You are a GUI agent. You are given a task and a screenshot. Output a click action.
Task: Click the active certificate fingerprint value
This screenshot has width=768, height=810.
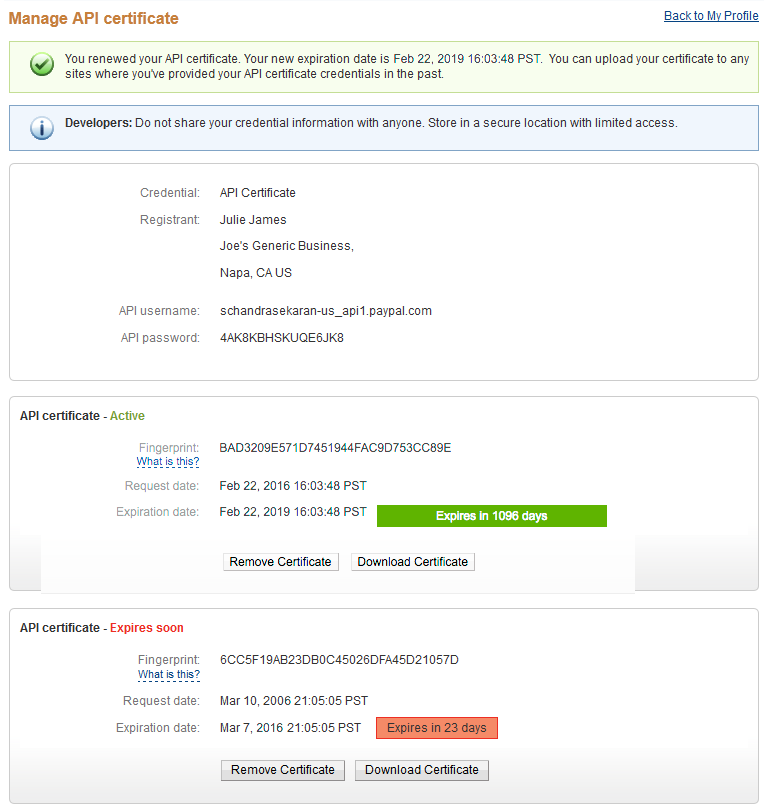335,448
